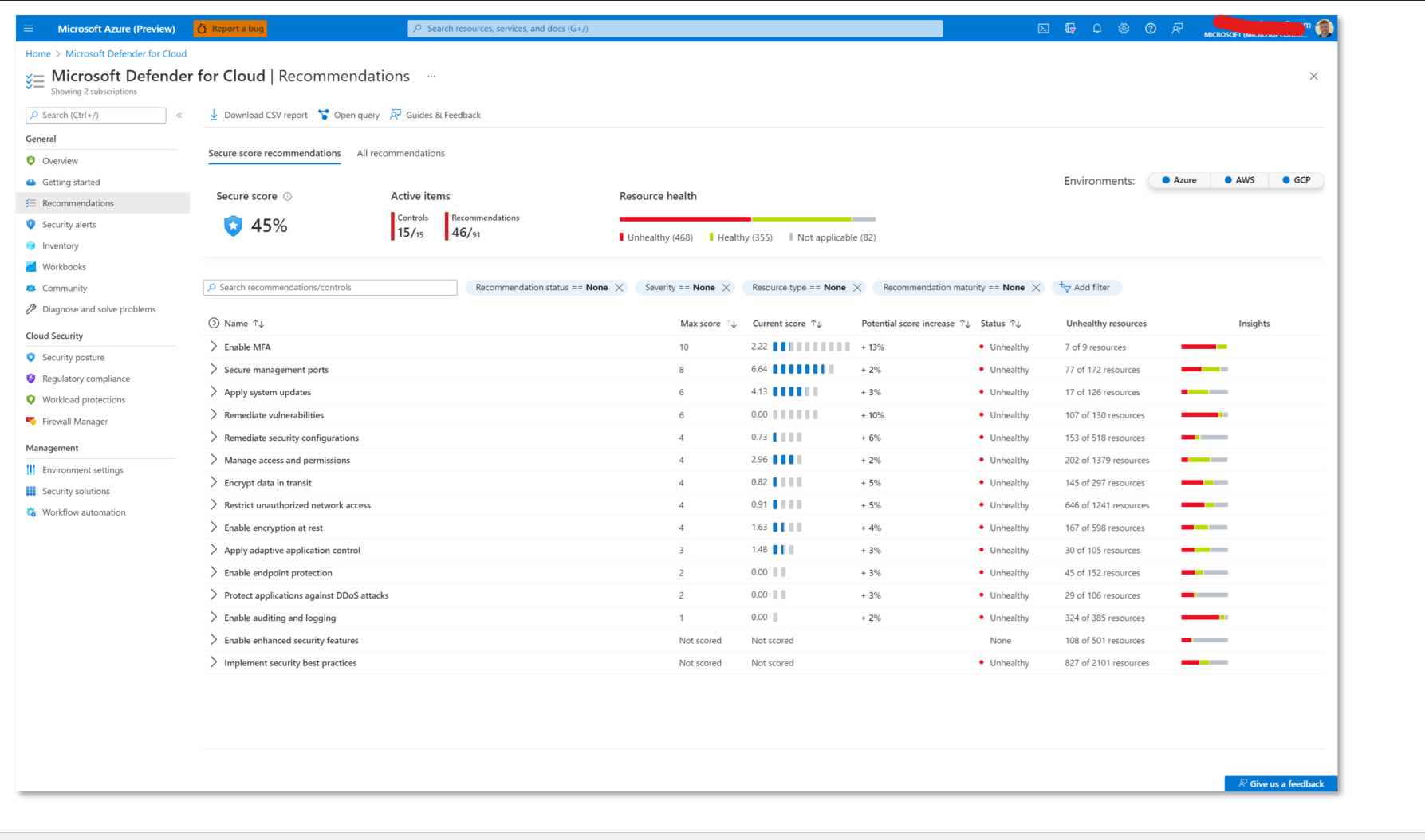This screenshot has width=1425, height=840.
Task: Open Regulatory compliance in sidebar
Action: 86,379
